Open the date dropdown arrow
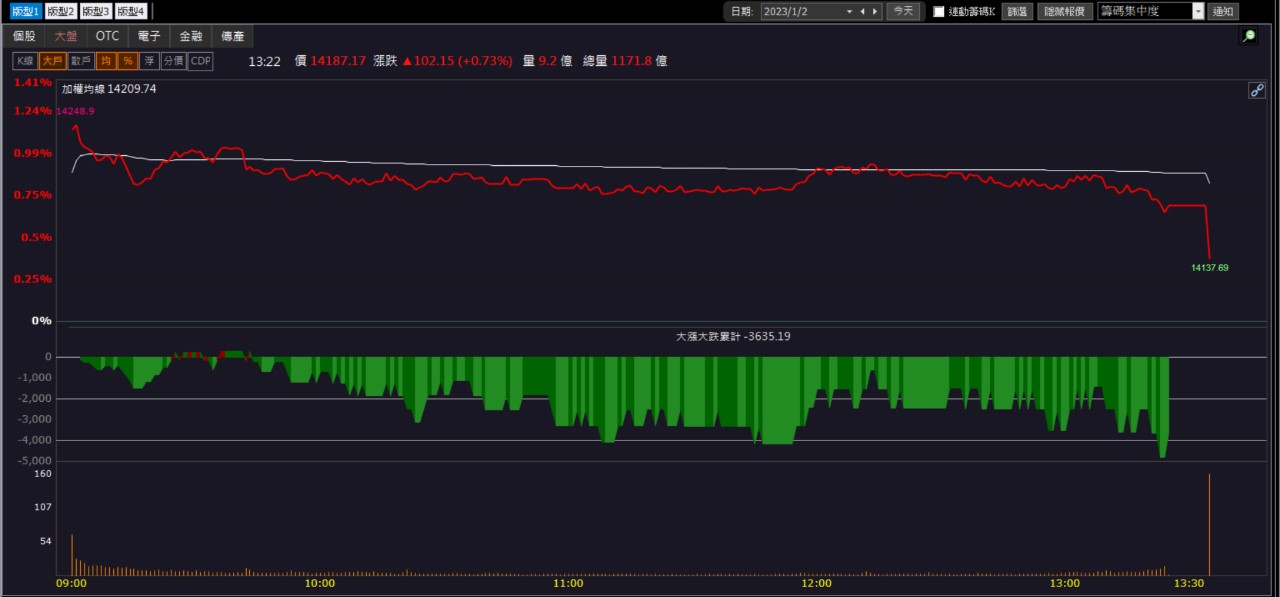Viewport: 1280px width, 597px height. pos(849,11)
